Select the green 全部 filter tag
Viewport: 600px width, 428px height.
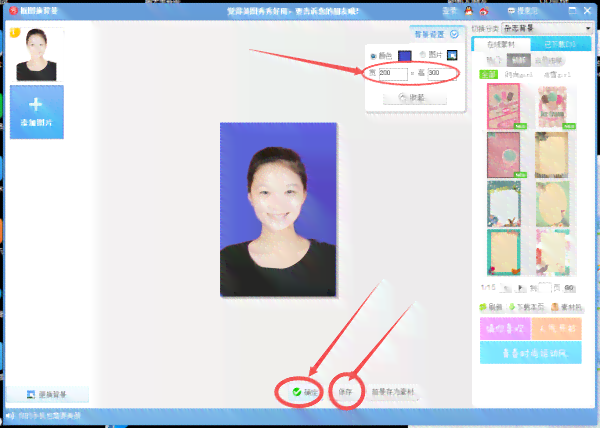tap(488, 75)
